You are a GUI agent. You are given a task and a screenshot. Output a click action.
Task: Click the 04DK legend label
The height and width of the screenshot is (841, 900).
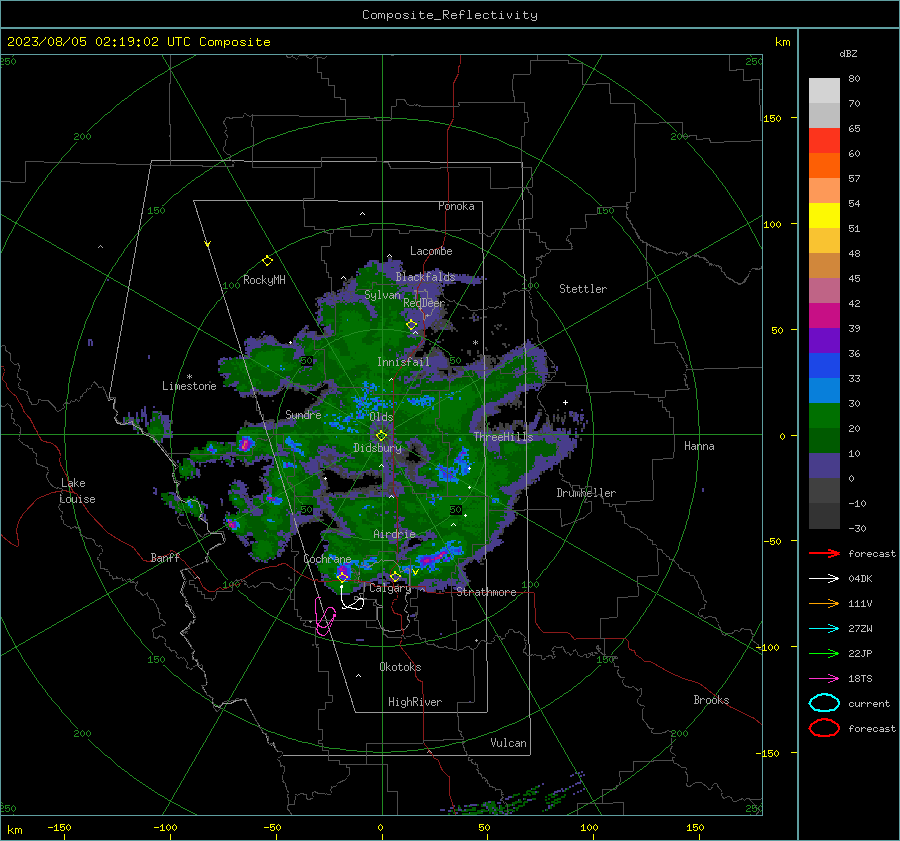[x=860, y=579]
